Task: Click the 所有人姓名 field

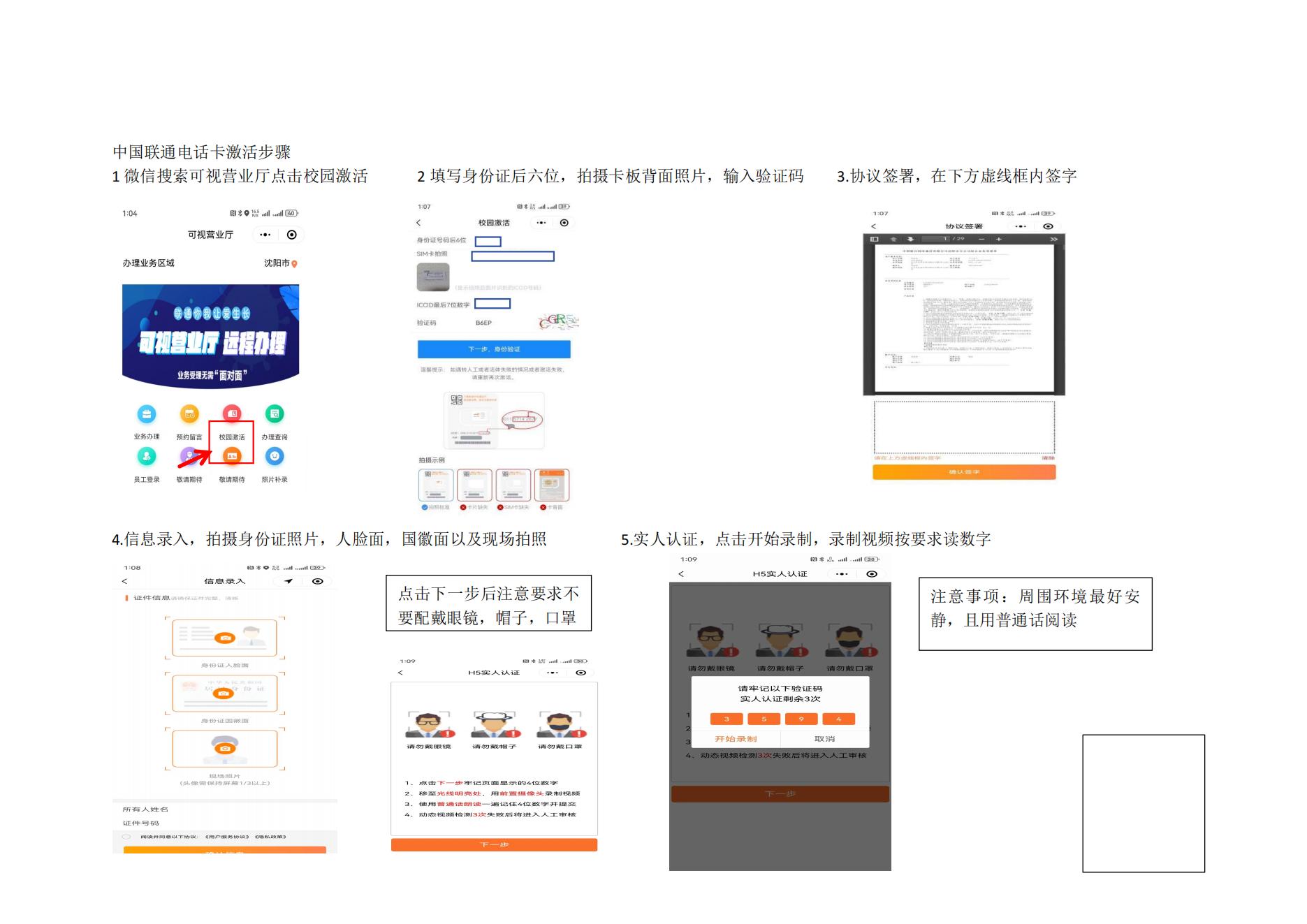Action: click(225, 809)
